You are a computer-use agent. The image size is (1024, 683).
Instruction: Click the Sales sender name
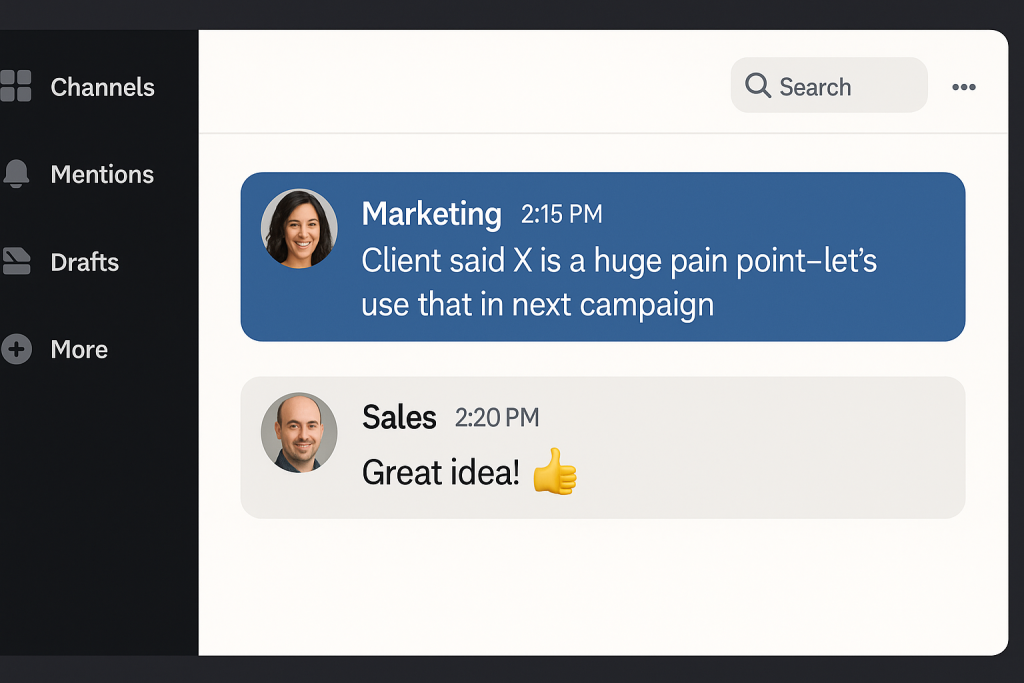399,417
